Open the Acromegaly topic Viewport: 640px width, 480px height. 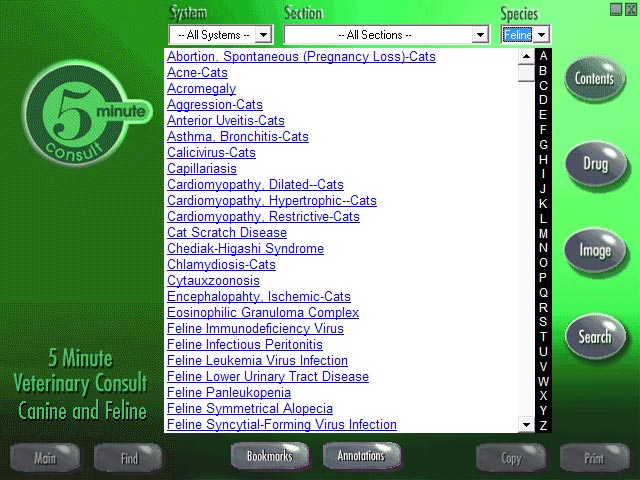click(x=201, y=89)
